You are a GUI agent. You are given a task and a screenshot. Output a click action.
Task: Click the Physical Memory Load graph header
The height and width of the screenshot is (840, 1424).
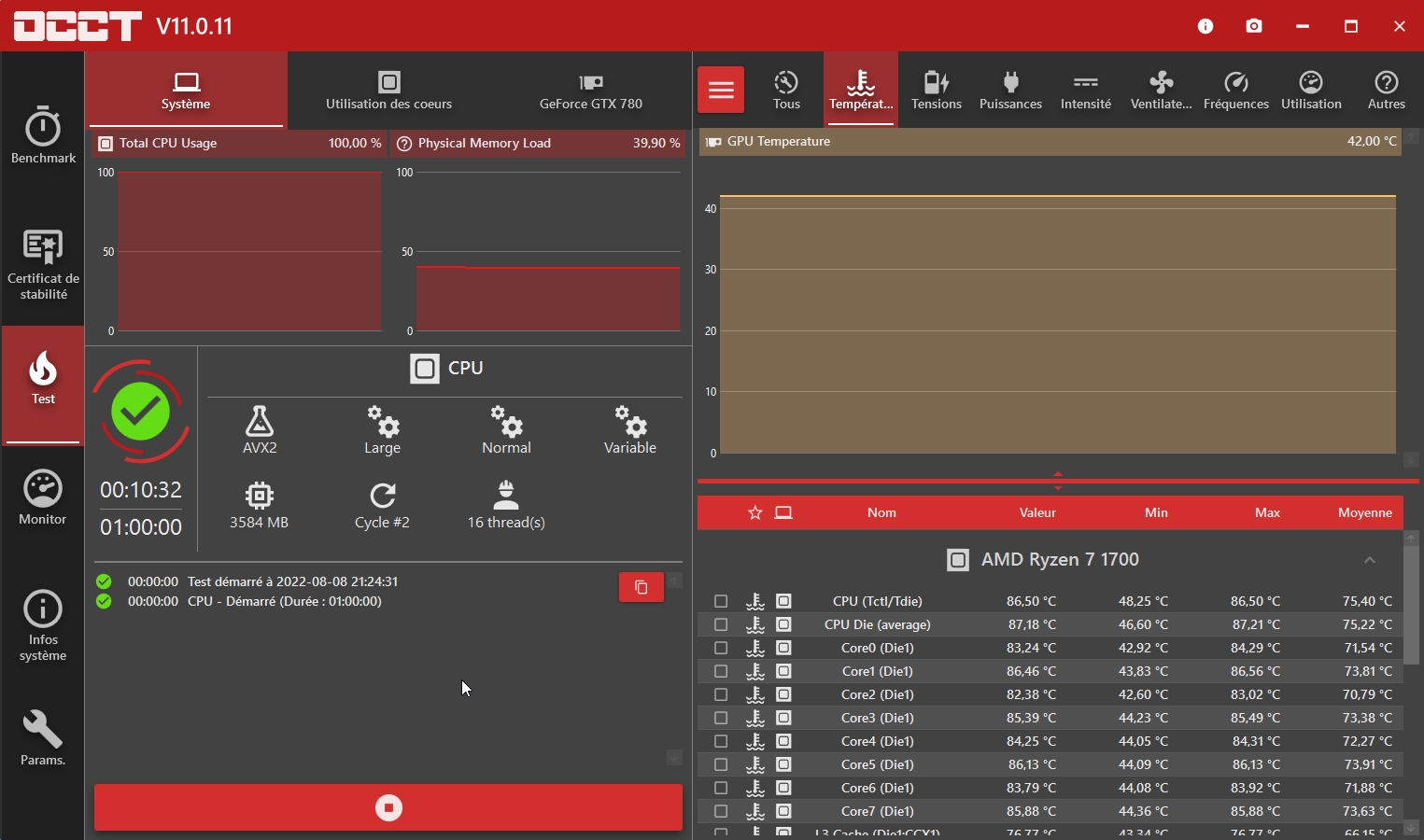coord(539,144)
